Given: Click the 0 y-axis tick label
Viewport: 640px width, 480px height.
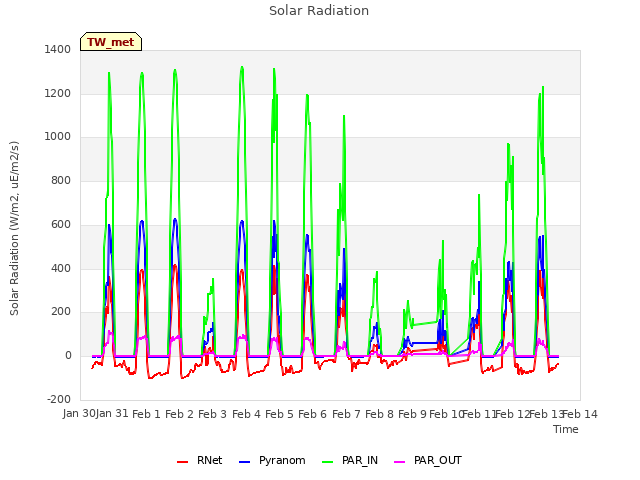Looking at the screenshot, I should [x=68, y=356].
